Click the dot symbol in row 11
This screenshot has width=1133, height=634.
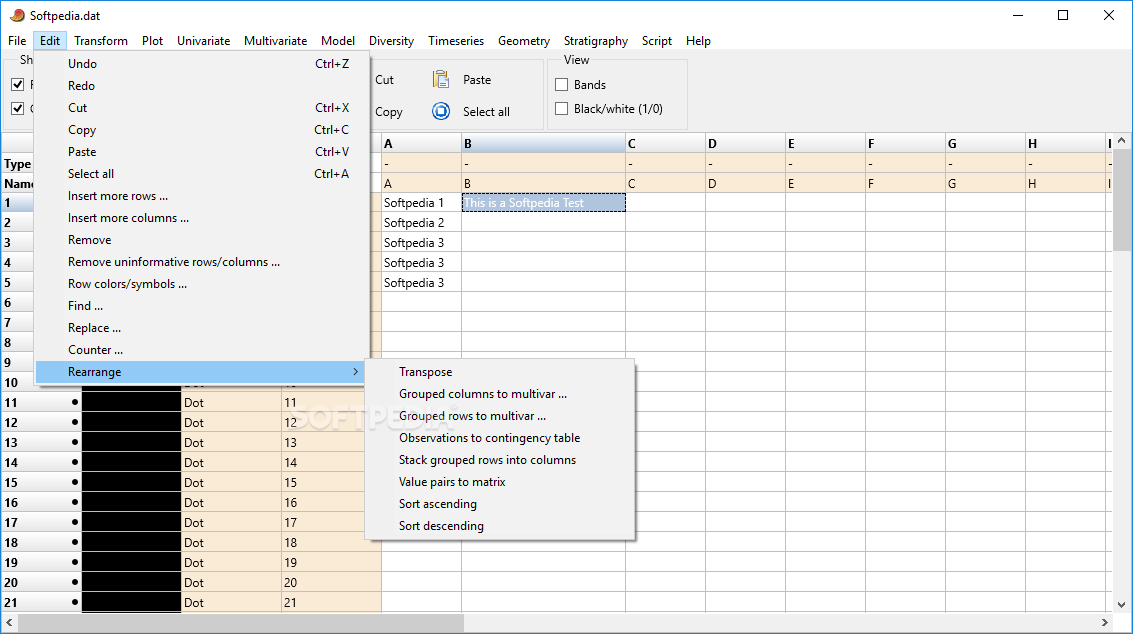(x=74, y=403)
